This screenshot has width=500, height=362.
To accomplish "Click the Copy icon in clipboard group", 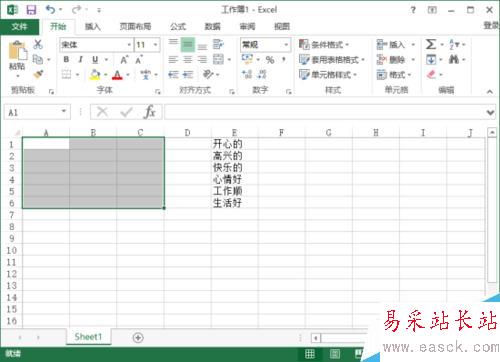I will click(x=38, y=60).
